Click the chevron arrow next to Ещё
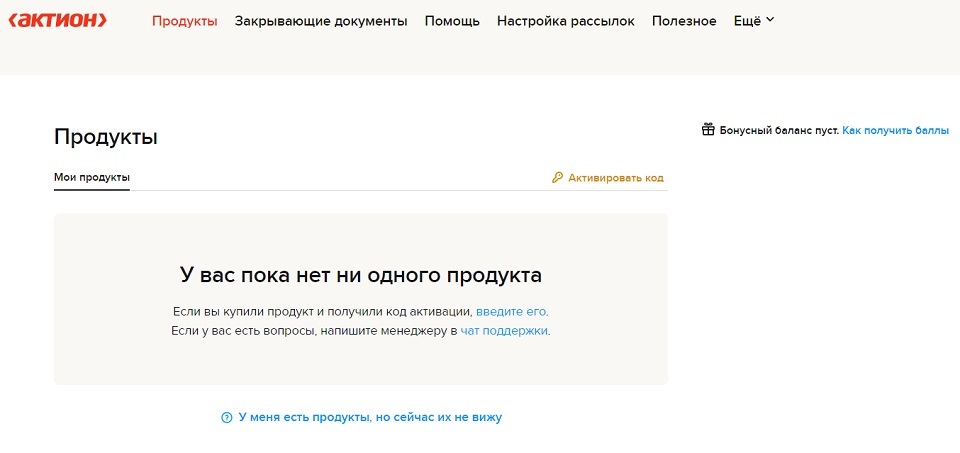This screenshot has width=960, height=453. (x=770, y=20)
